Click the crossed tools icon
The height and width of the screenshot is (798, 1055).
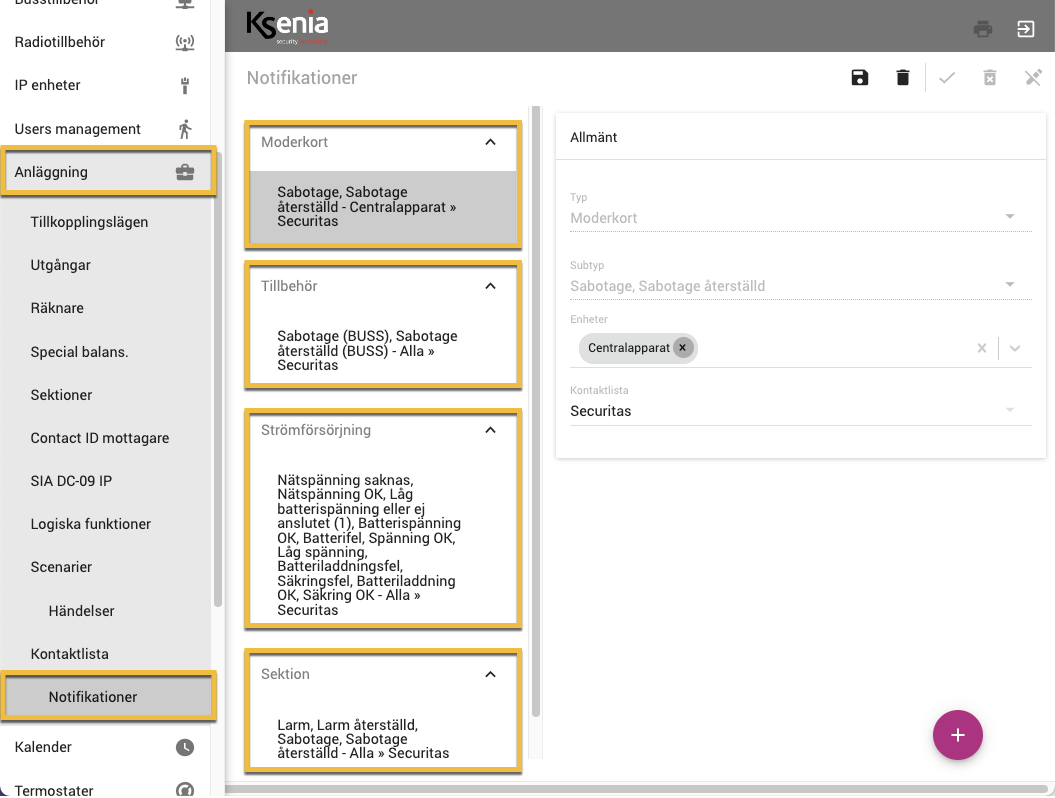1033,77
